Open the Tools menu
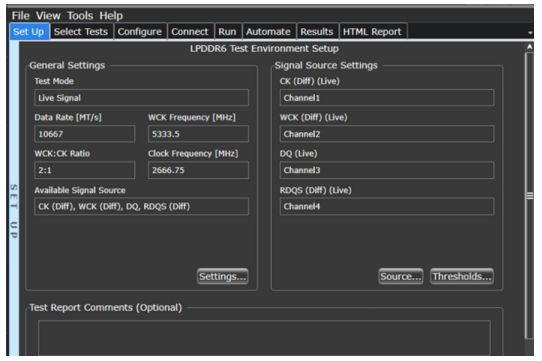This screenshot has width=542, height=361. coord(80,16)
